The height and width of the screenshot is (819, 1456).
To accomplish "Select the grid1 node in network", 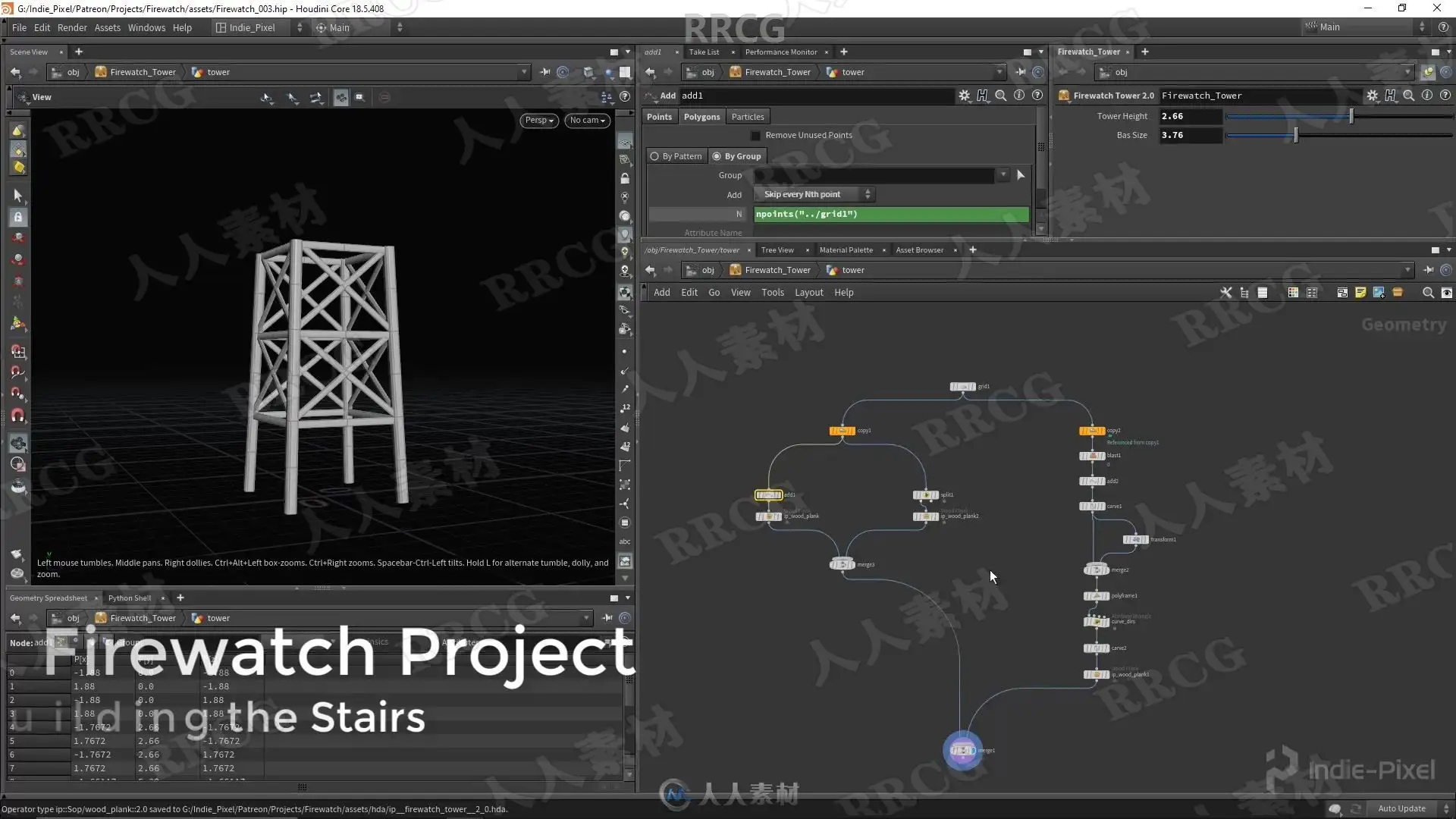I will [x=963, y=387].
